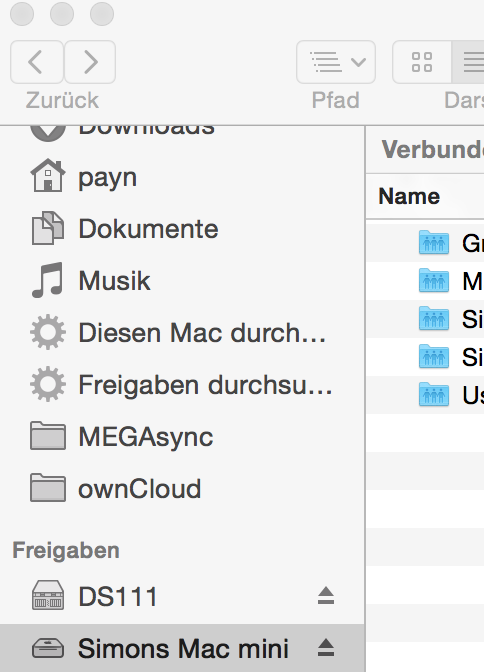
Task: Eject the DS111 share
Action: pyautogui.click(x=326, y=596)
